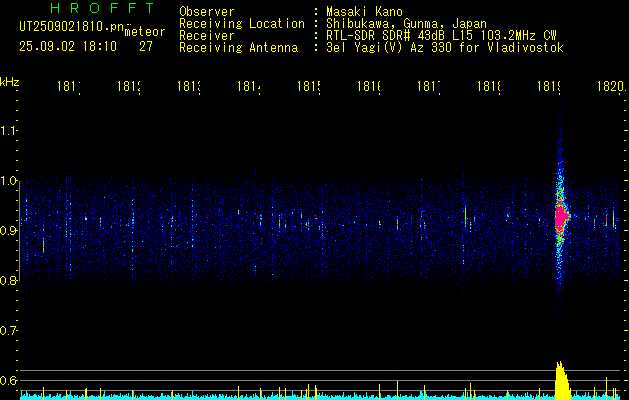This screenshot has width=629, height=400.
Task: Select the observer name Masaki Kano
Action: tap(364, 12)
